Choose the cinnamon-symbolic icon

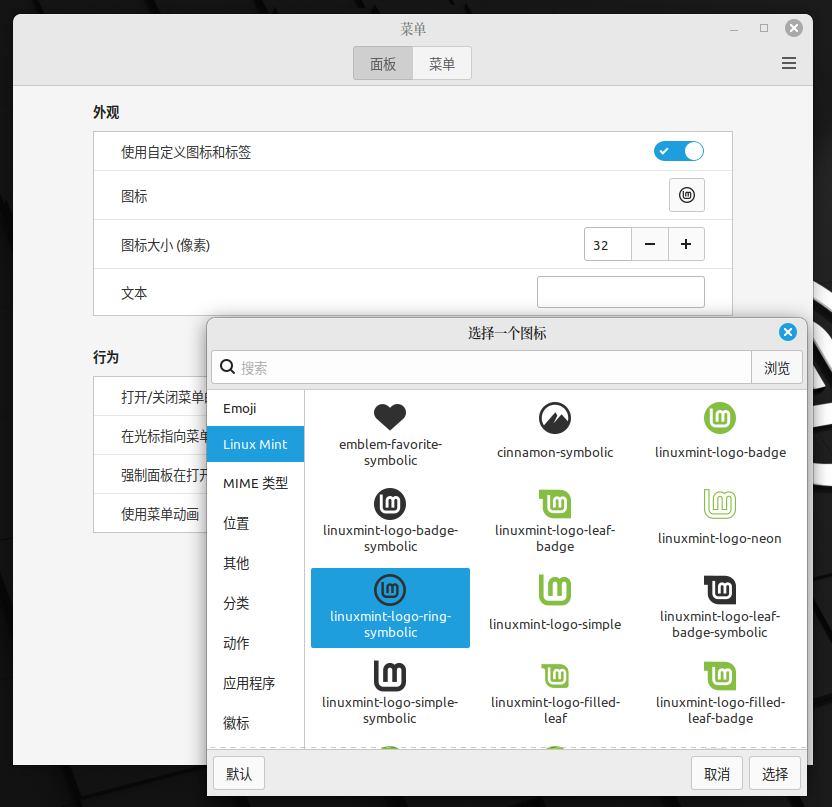pos(555,436)
